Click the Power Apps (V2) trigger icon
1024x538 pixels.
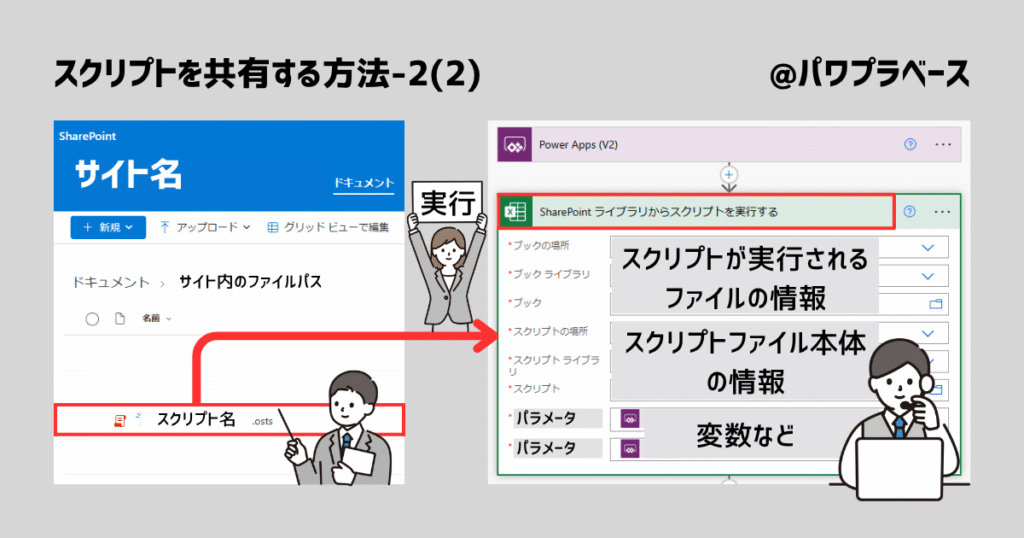[x=514, y=145]
